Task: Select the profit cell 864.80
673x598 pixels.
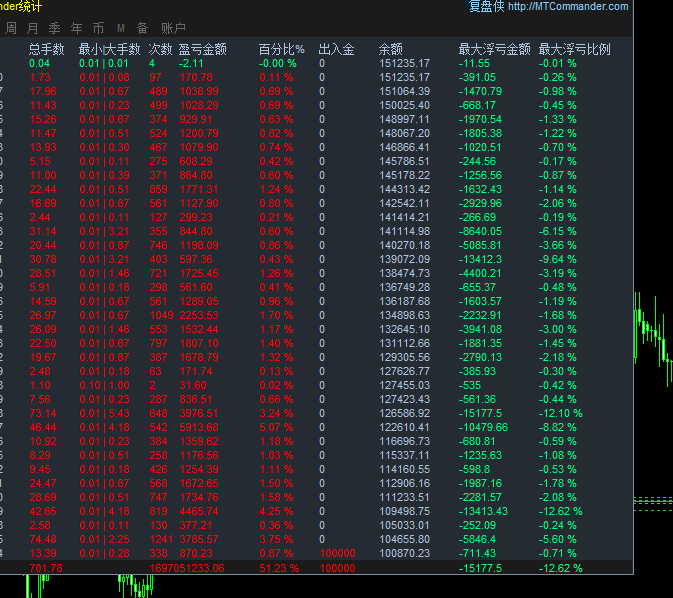Action: [196, 176]
